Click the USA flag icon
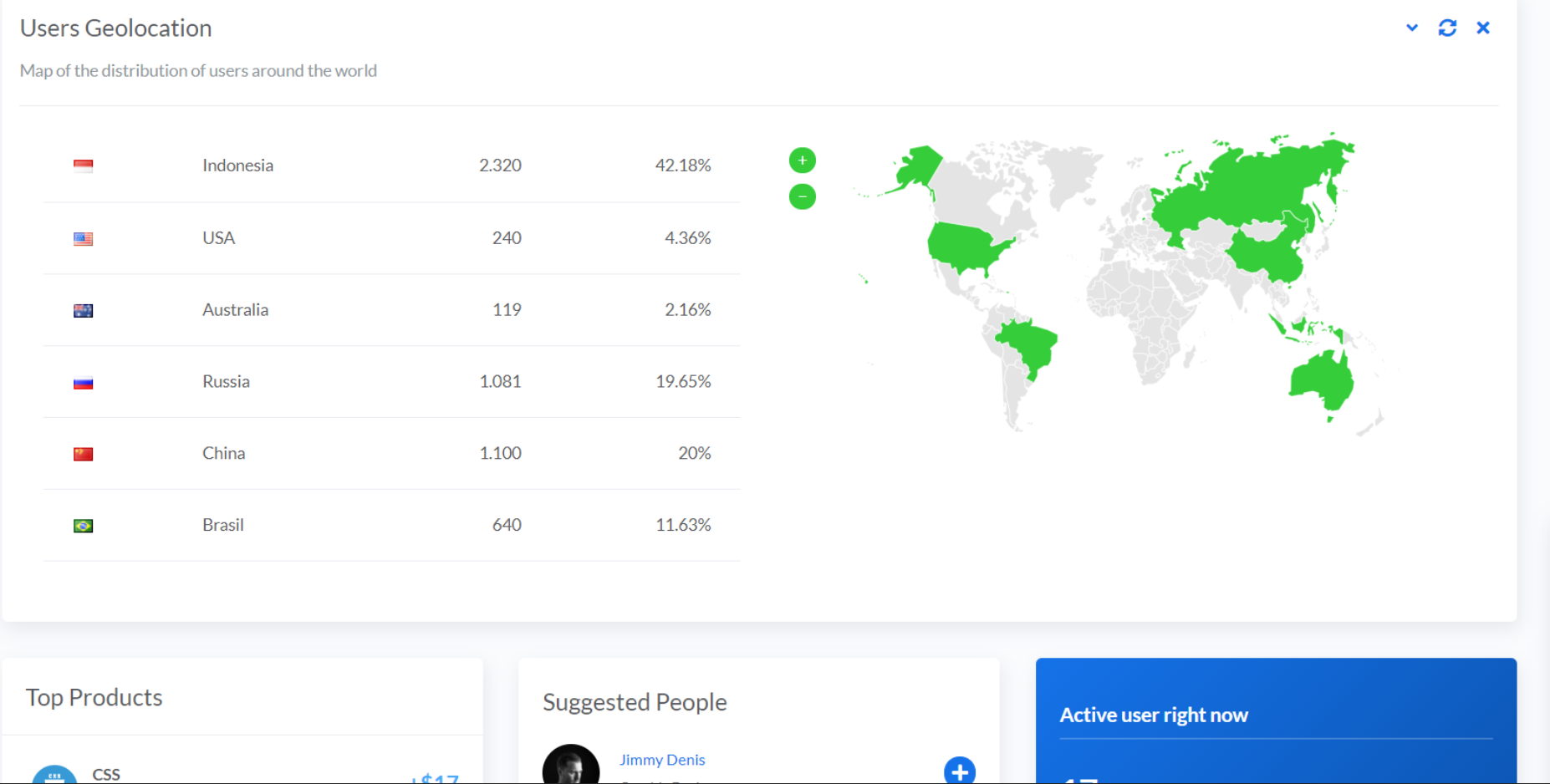 pyautogui.click(x=83, y=238)
